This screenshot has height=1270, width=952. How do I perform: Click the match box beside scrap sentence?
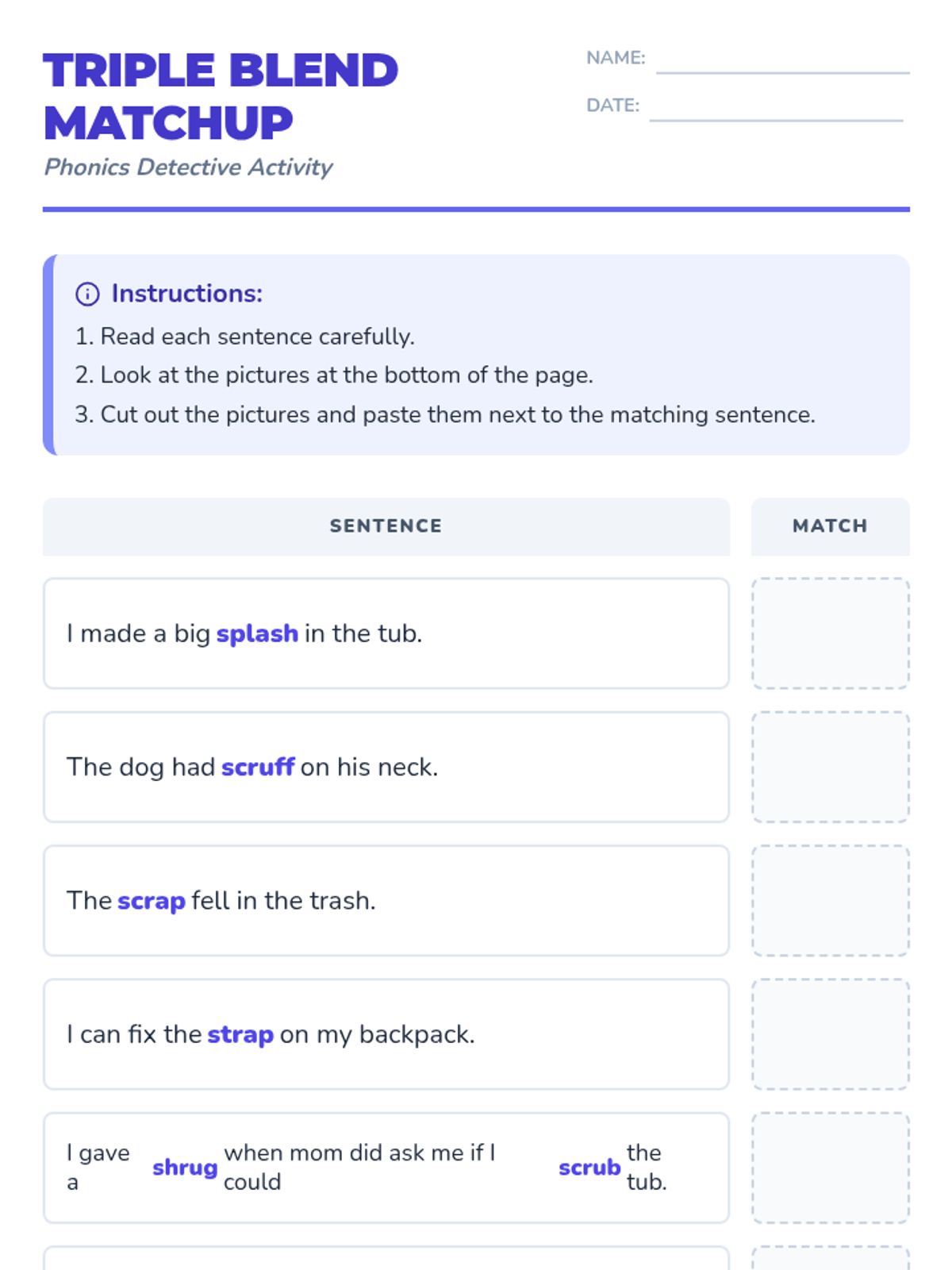pos(831,900)
